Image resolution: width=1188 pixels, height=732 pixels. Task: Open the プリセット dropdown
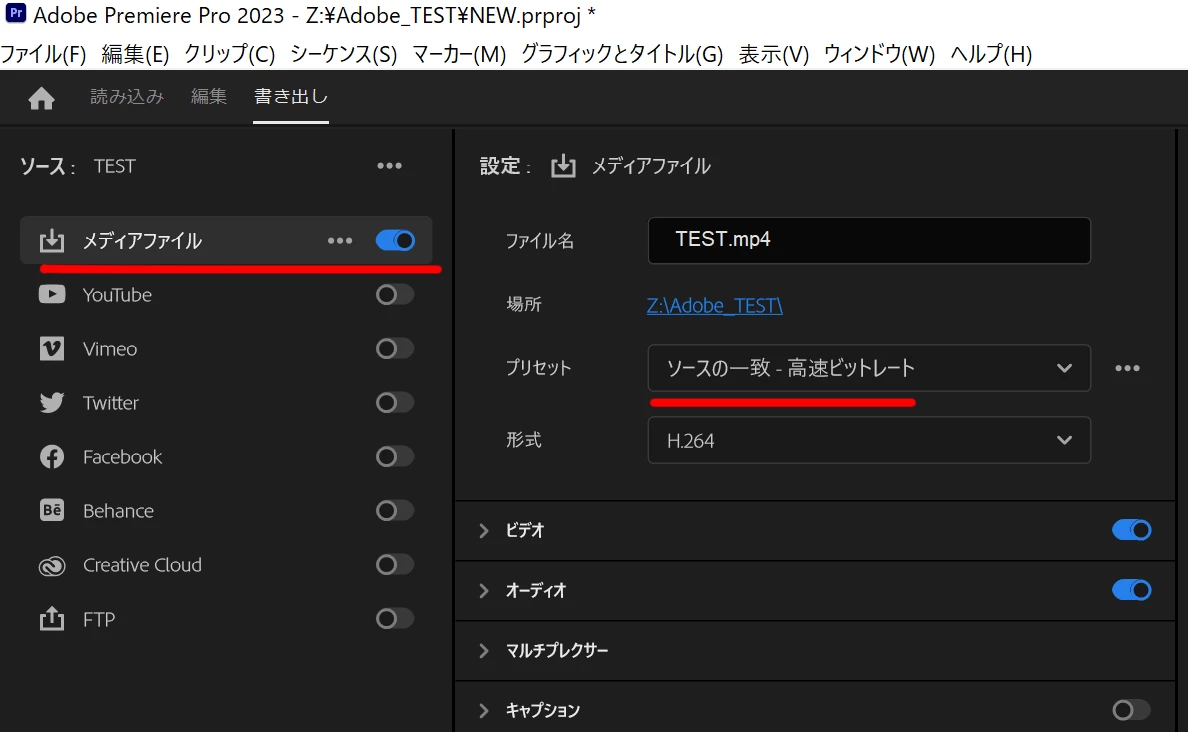tap(869, 368)
